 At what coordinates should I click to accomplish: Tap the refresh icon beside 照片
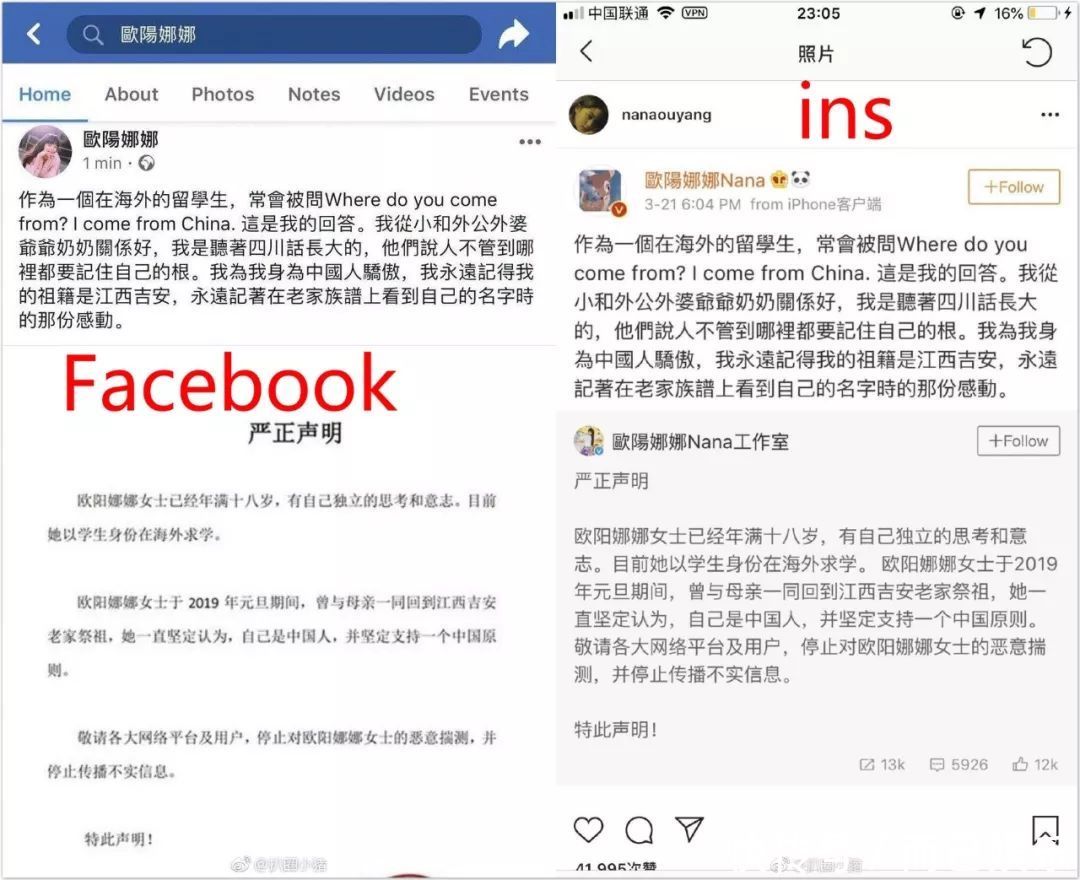[x=1037, y=52]
